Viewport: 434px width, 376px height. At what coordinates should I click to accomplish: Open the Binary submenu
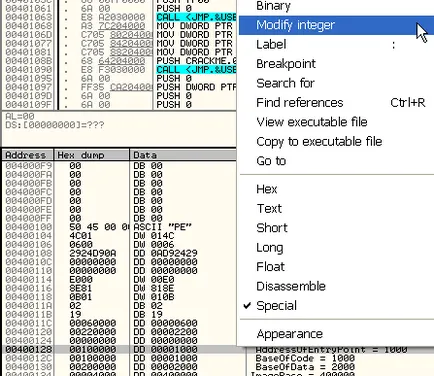pyautogui.click(x=336, y=6)
